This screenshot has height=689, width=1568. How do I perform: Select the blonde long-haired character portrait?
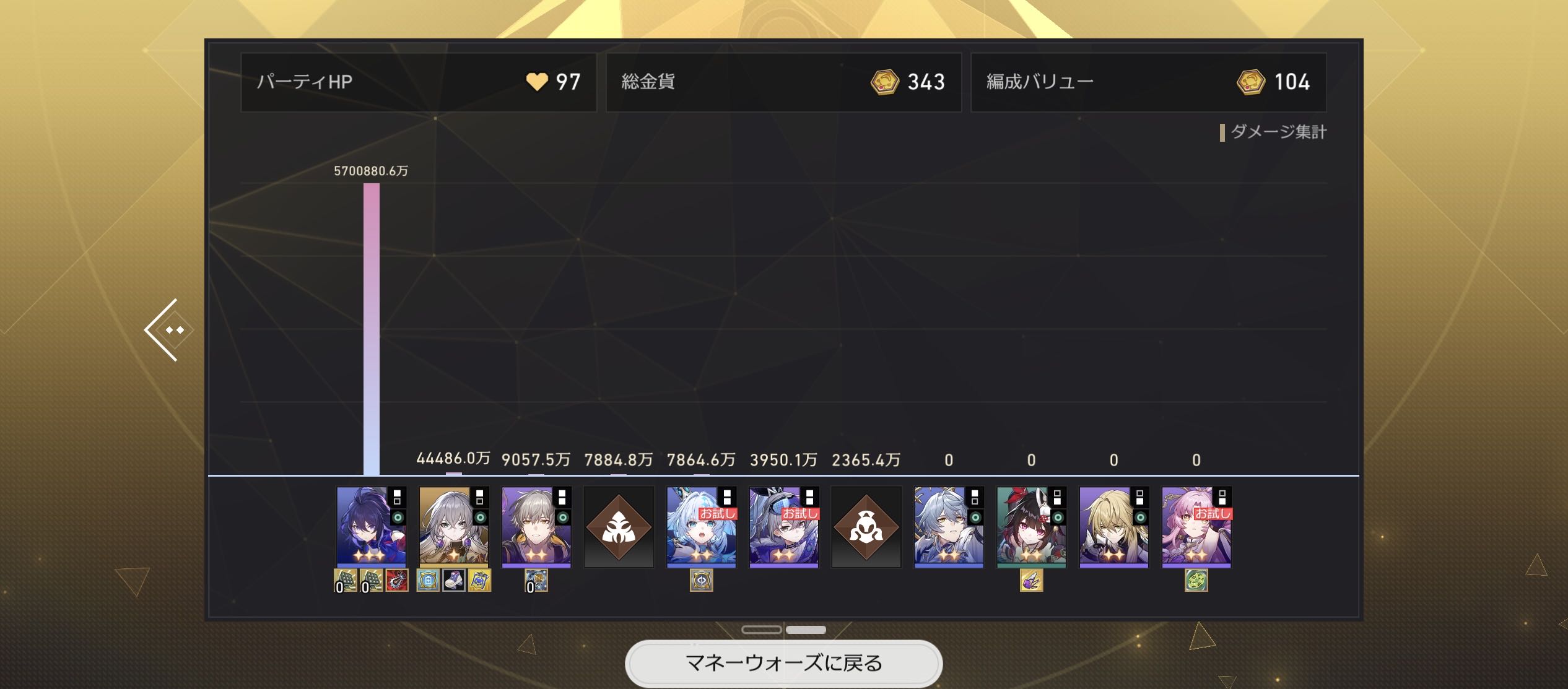1114,527
